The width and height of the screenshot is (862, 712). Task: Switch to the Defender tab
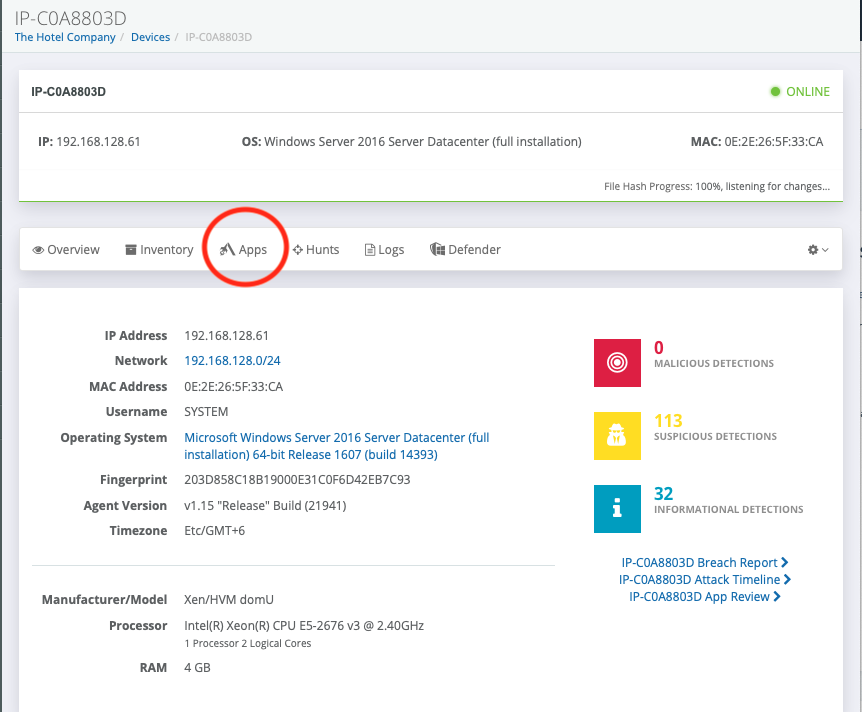[465, 250]
